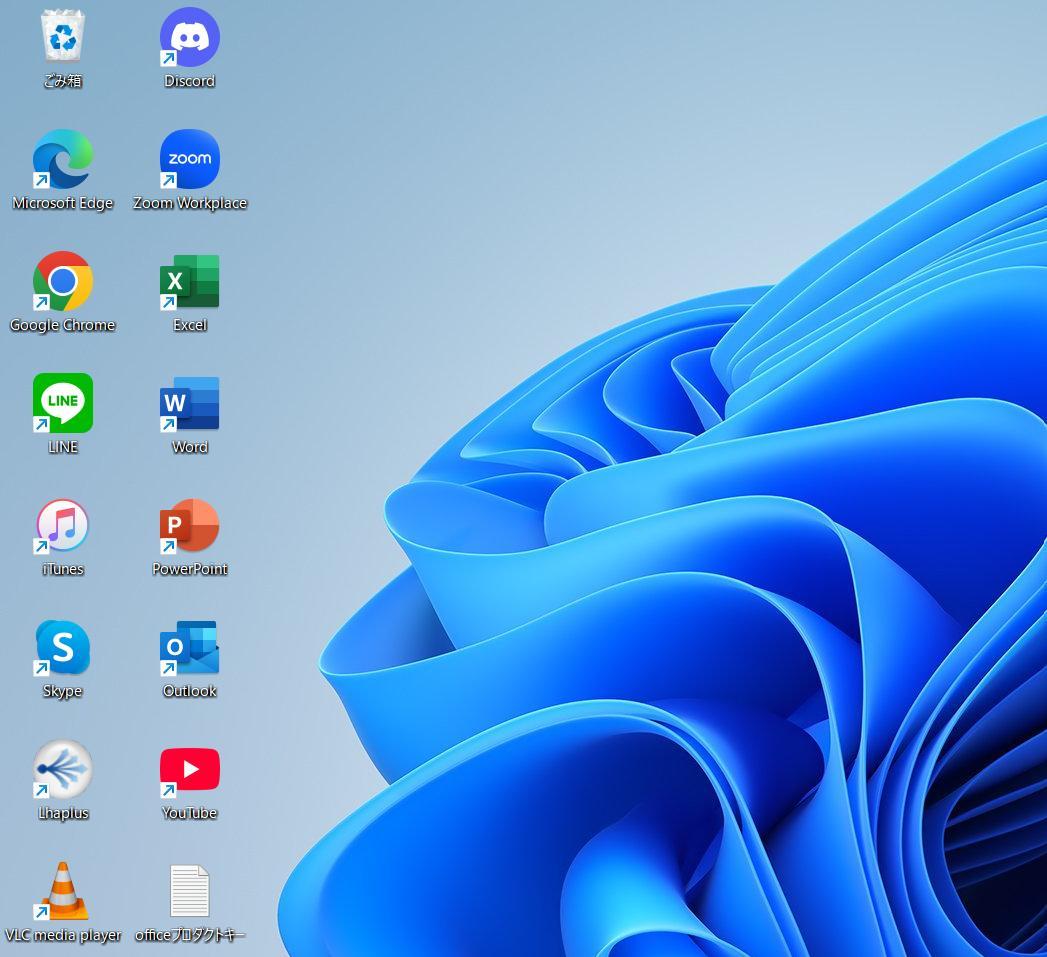
Task: Click the Skype desktop shortcut
Action: pyautogui.click(x=63, y=647)
